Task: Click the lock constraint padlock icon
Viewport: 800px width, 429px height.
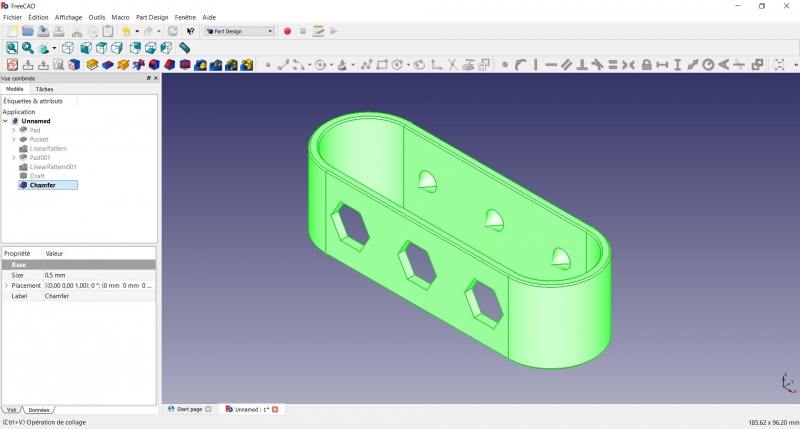Action: coord(646,65)
